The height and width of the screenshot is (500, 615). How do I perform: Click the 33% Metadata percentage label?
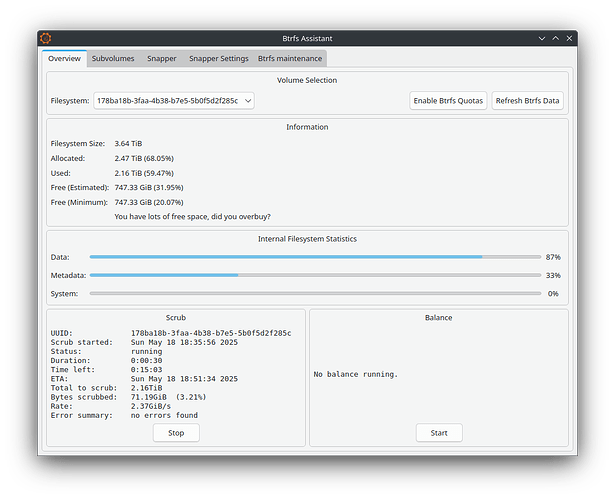pyautogui.click(x=553, y=275)
